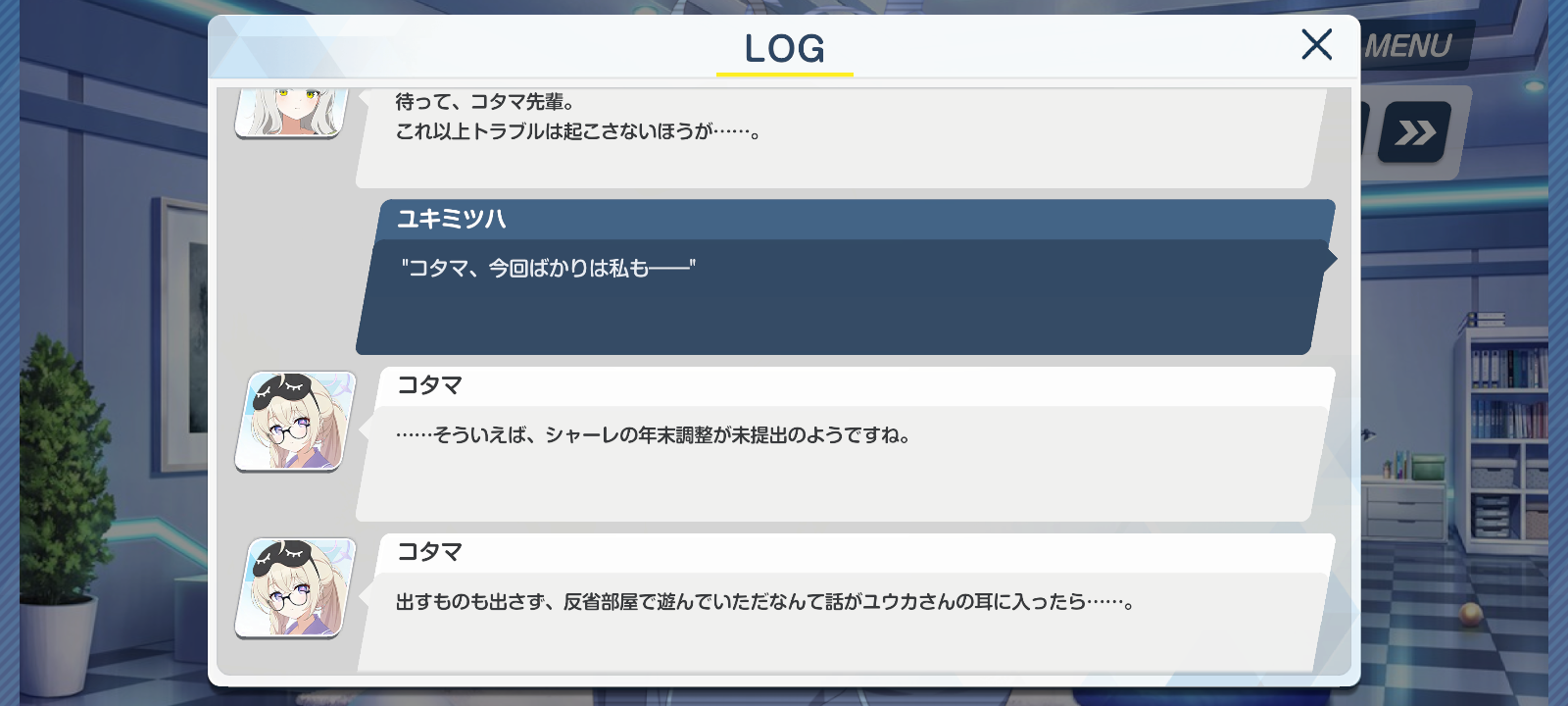The height and width of the screenshot is (706, 1568).
Task: Click the yellow underline beneath LOG
Action: point(785,74)
